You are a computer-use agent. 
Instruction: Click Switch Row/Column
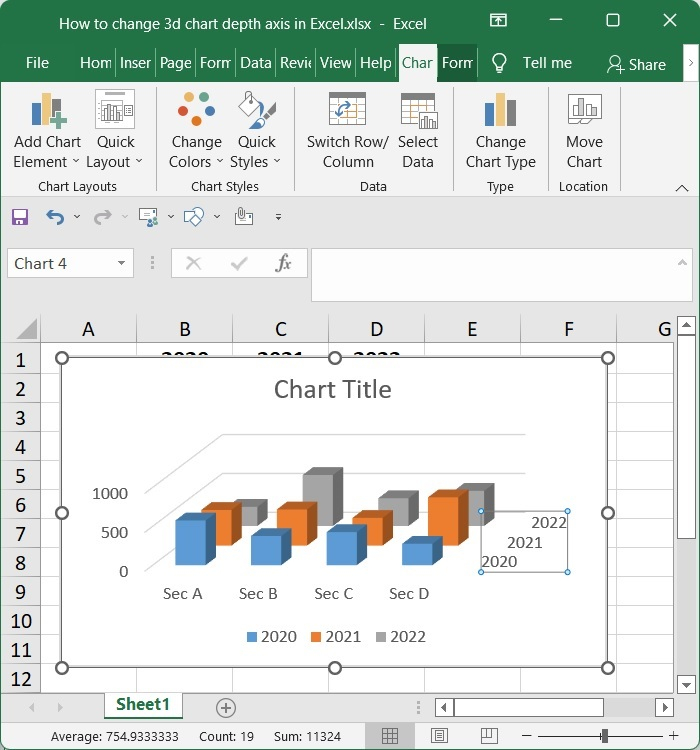point(348,130)
